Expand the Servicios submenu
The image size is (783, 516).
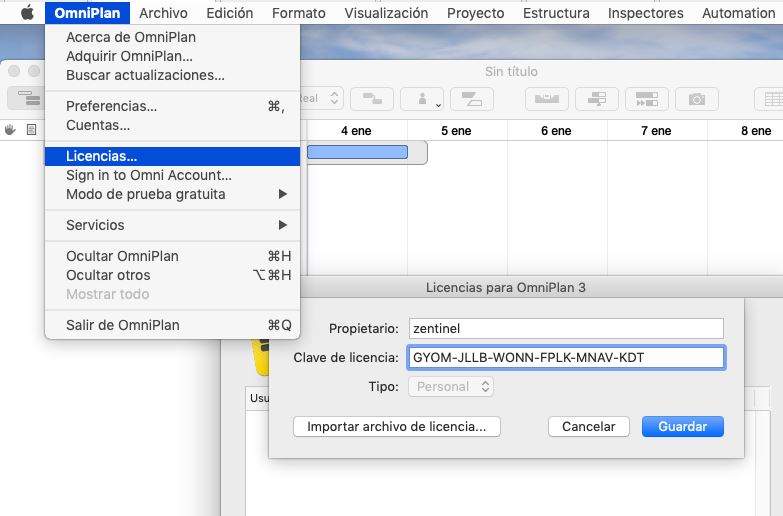(172, 225)
